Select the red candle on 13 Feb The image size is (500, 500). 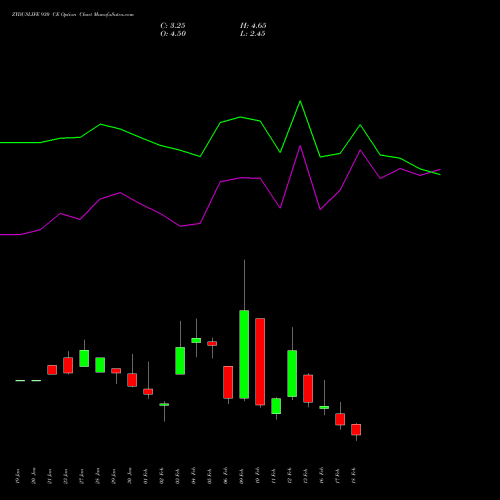click(x=308, y=389)
